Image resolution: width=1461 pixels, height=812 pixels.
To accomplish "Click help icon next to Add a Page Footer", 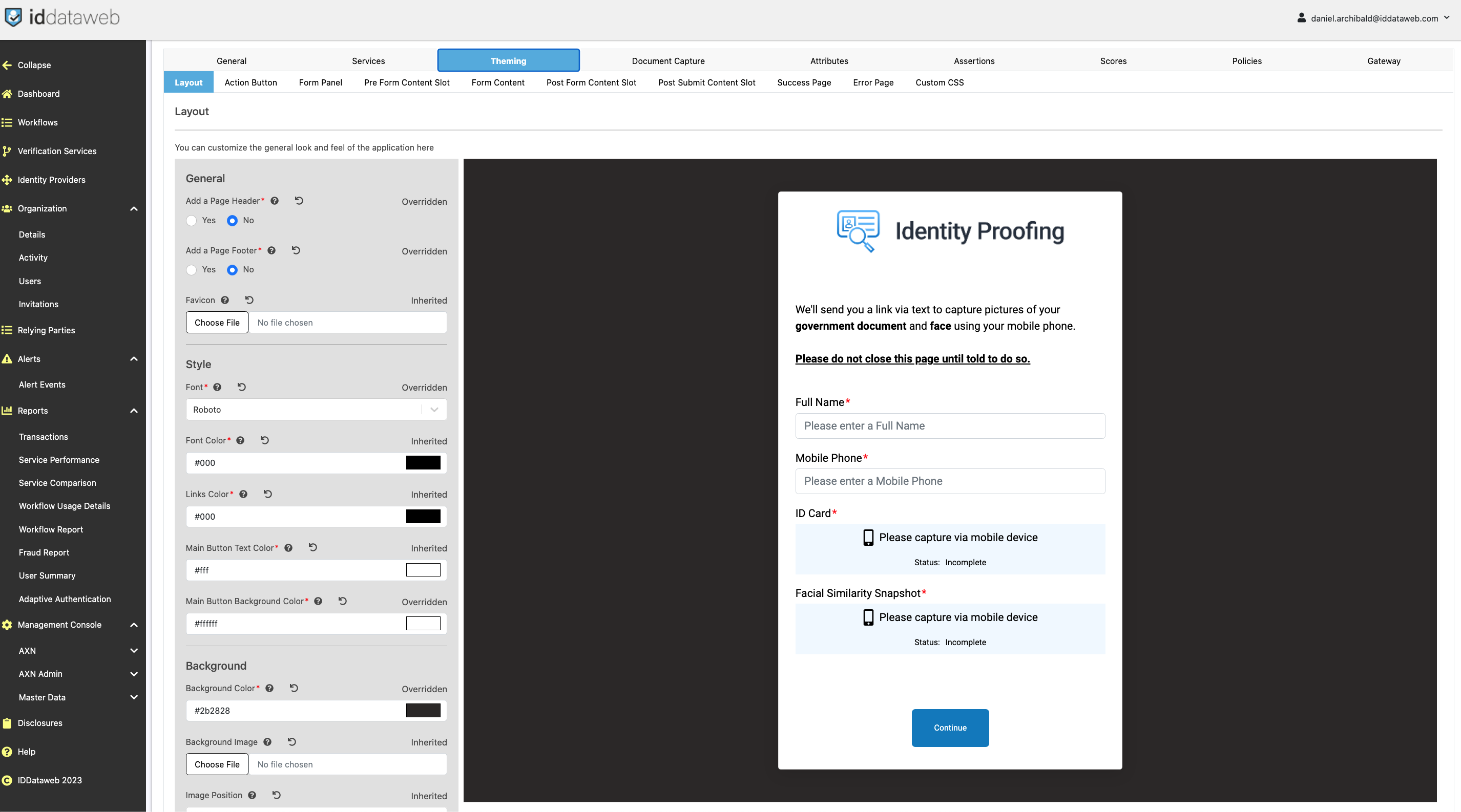I will (272, 250).
